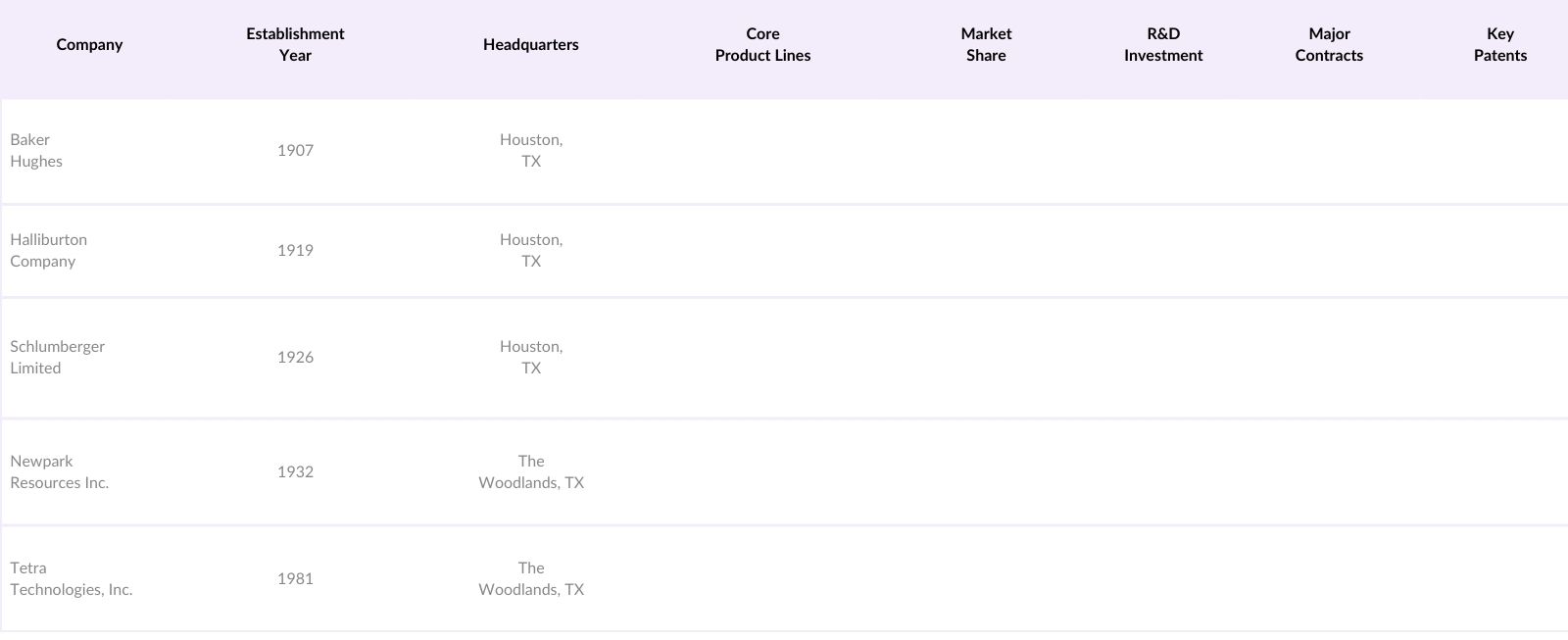The image size is (1568, 640).
Task: Select the Baker Hughes company cell
Action: pyautogui.click(x=36, y=151)
